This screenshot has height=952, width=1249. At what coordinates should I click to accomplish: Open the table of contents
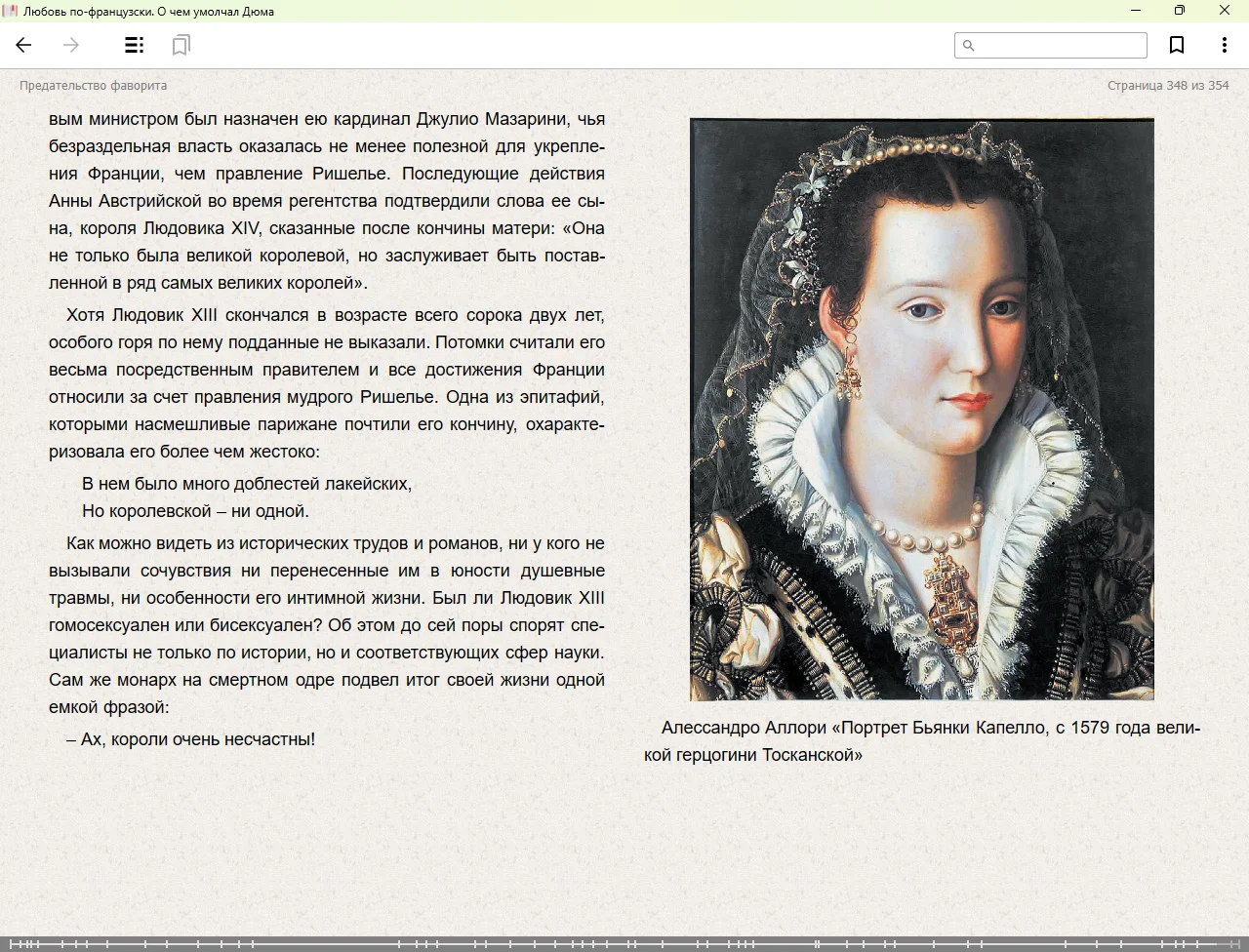(x=135, y=45)
